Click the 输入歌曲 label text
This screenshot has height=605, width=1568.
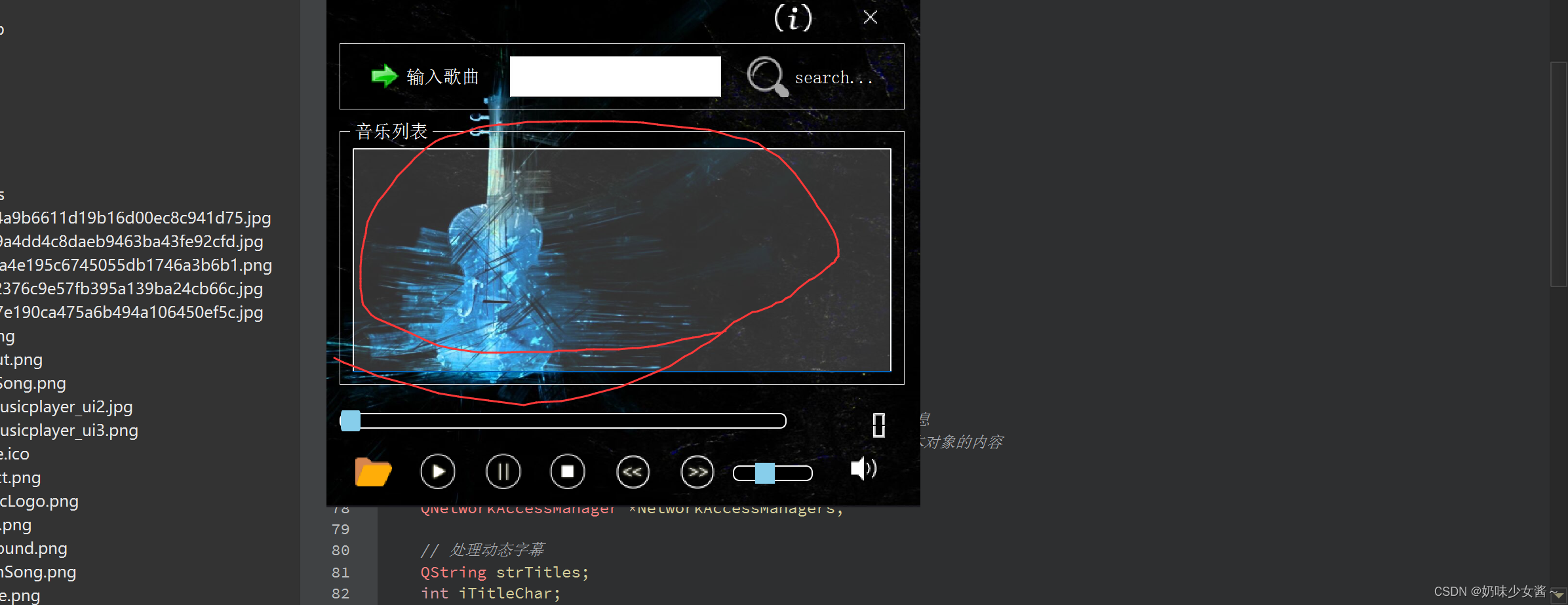click(442, 77)
